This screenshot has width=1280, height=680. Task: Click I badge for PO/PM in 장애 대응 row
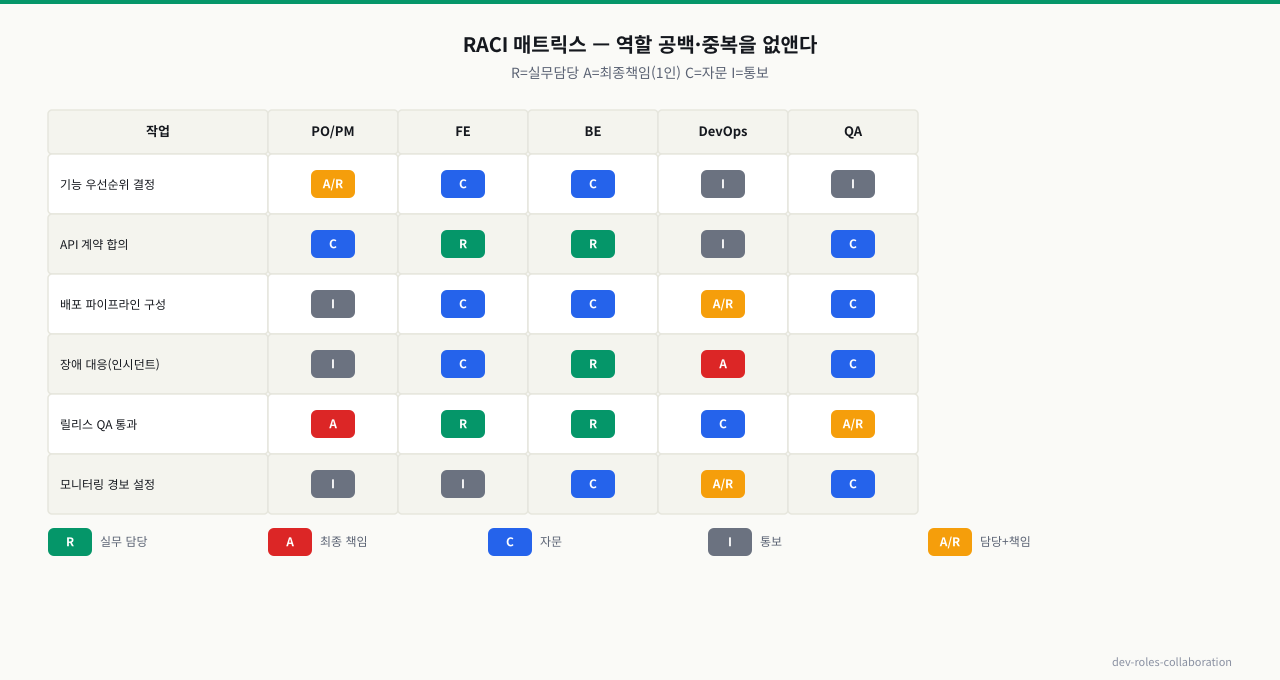coord(333,364)
